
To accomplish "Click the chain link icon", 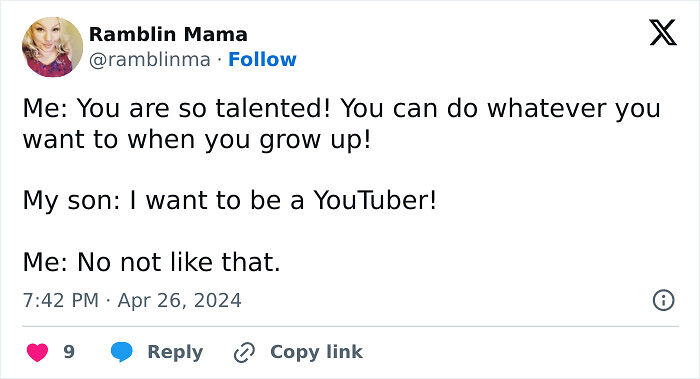I will tap(244, 352).
